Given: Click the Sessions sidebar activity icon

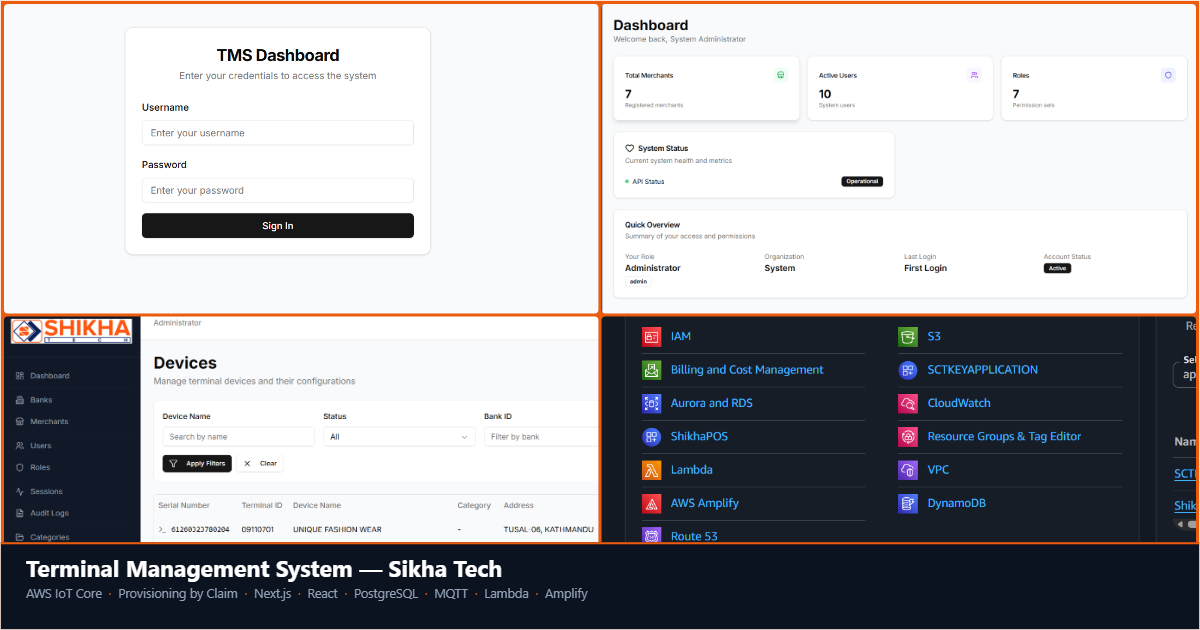Looking at the screenshot, I should tap(20, 492).
